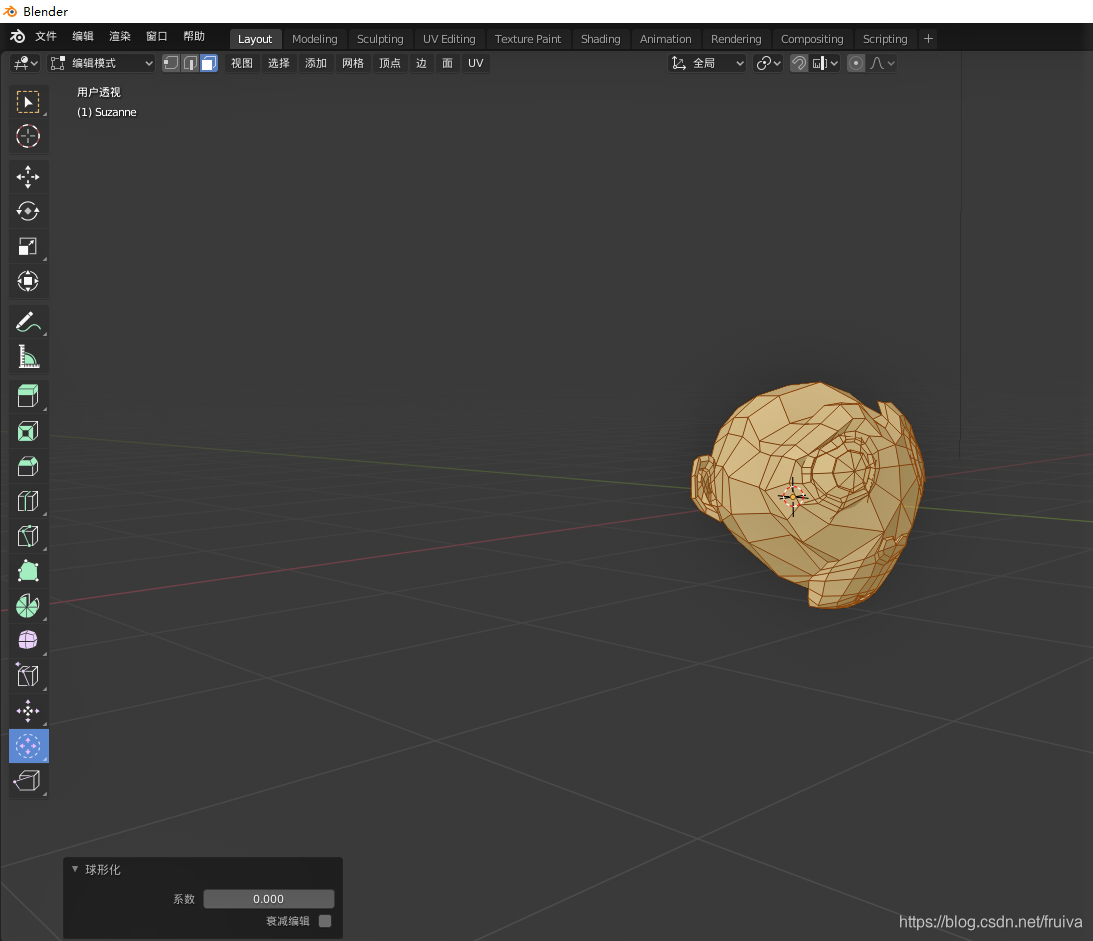The width and height of the screenshot is (1093, 941).
Task: Enable vertex select mode
Action: point(171,63)
